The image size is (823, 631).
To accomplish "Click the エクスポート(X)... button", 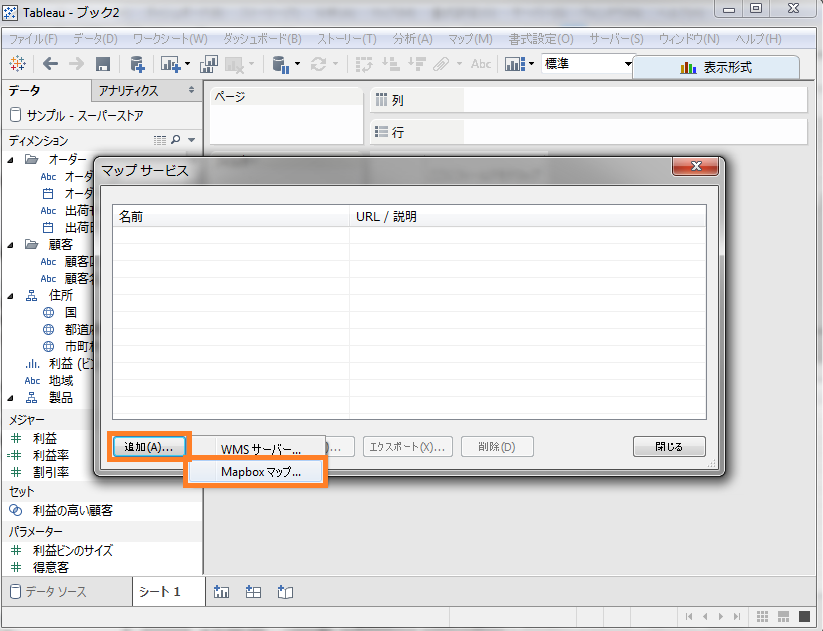I will pos(407,447).
